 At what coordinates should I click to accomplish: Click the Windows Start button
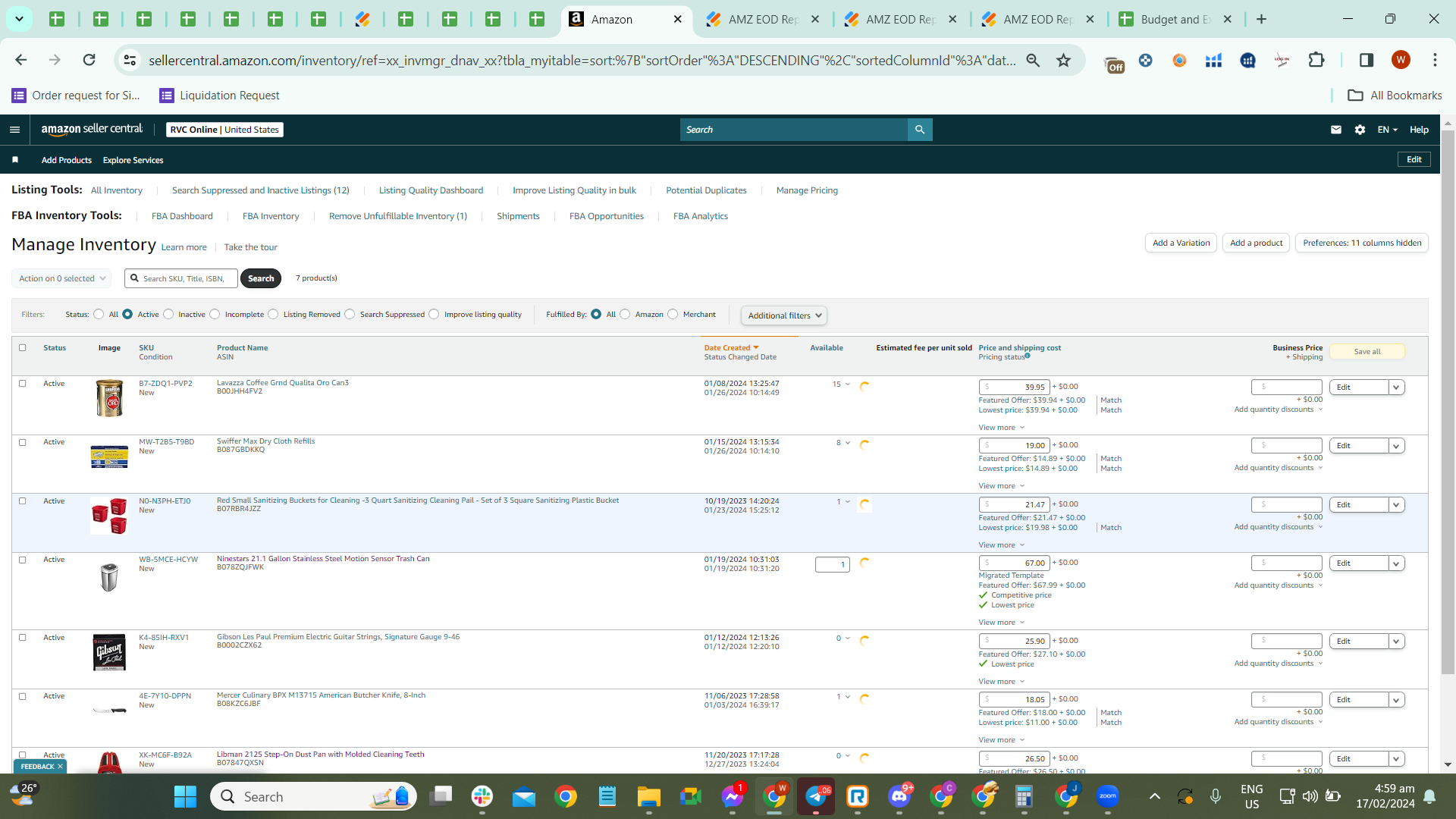point(185,796)
